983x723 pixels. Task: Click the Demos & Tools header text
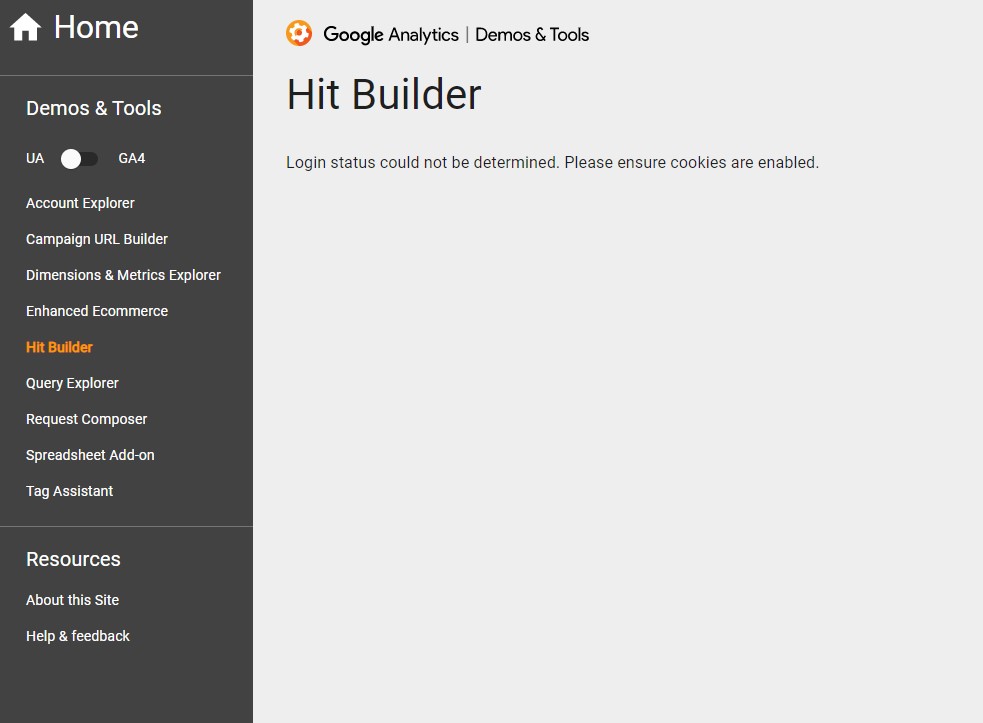(x=532, y=34)
